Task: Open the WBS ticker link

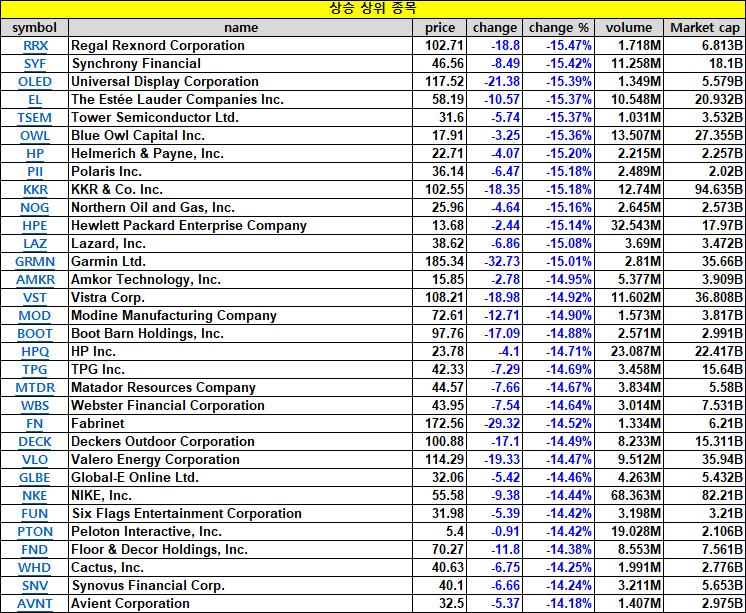Action: click(x=35, y=406)
